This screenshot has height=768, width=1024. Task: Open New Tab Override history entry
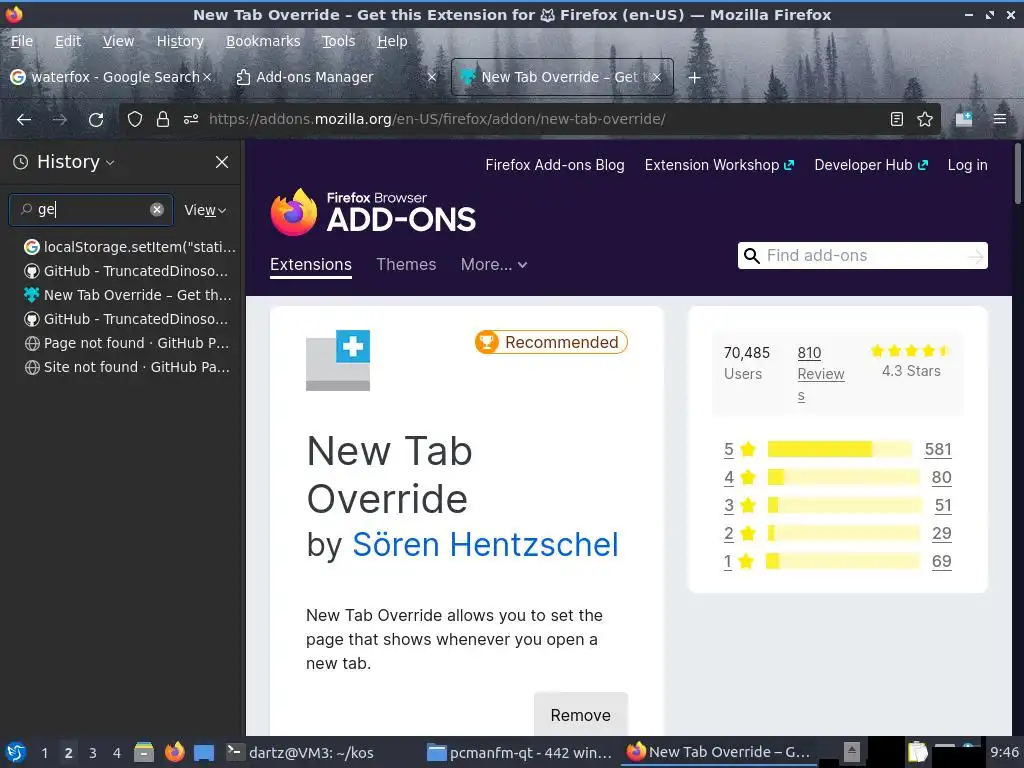click(x=129, y=295)
